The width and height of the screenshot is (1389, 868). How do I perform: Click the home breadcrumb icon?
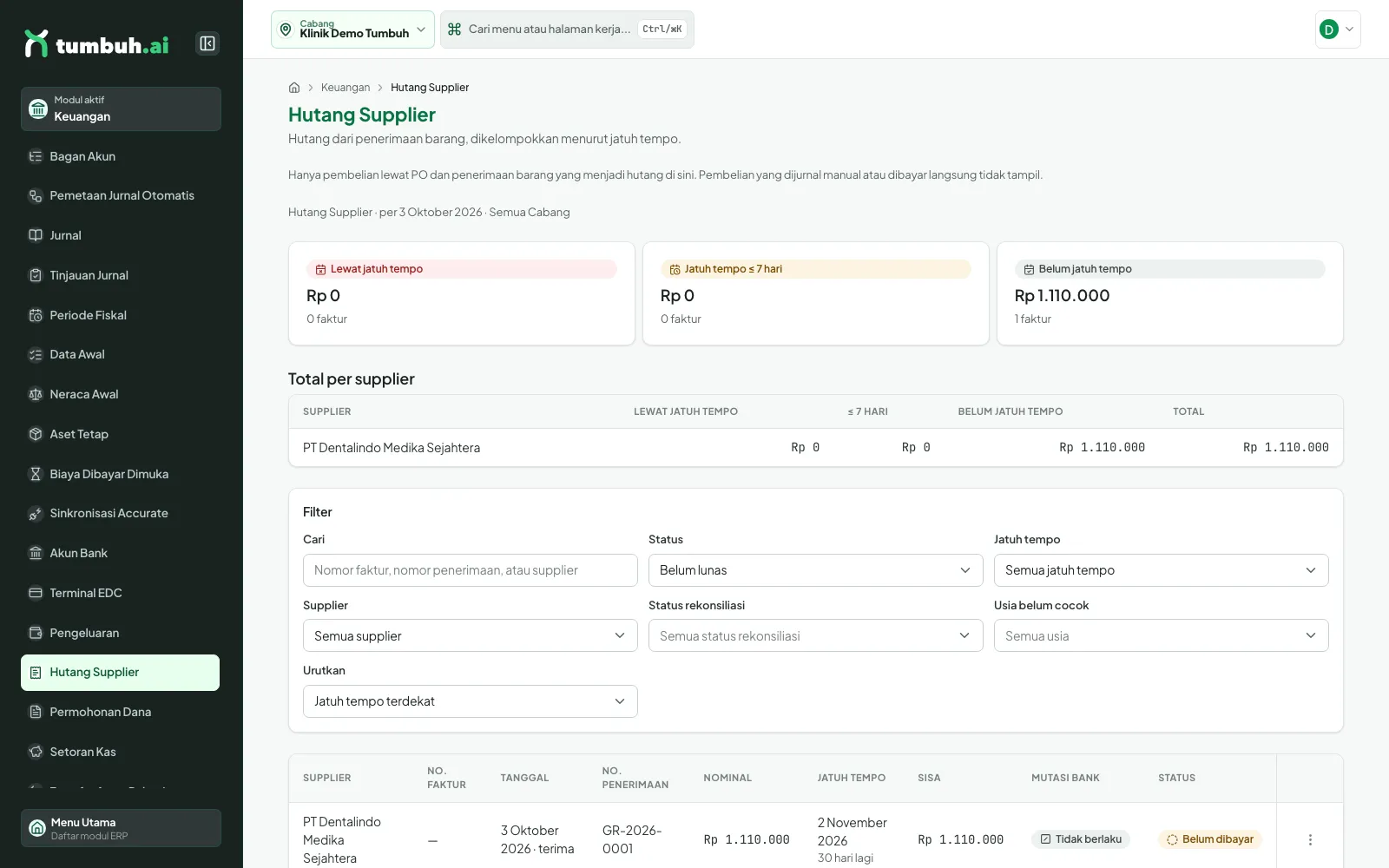tap(294, 88)
